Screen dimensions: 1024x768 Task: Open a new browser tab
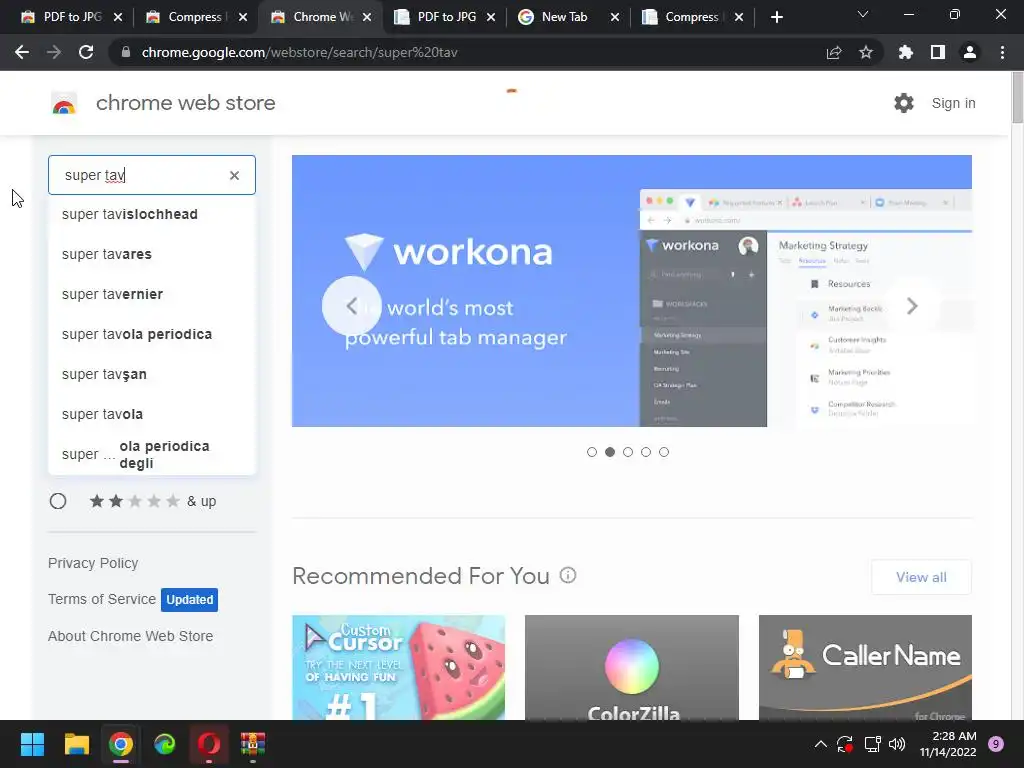776,17
